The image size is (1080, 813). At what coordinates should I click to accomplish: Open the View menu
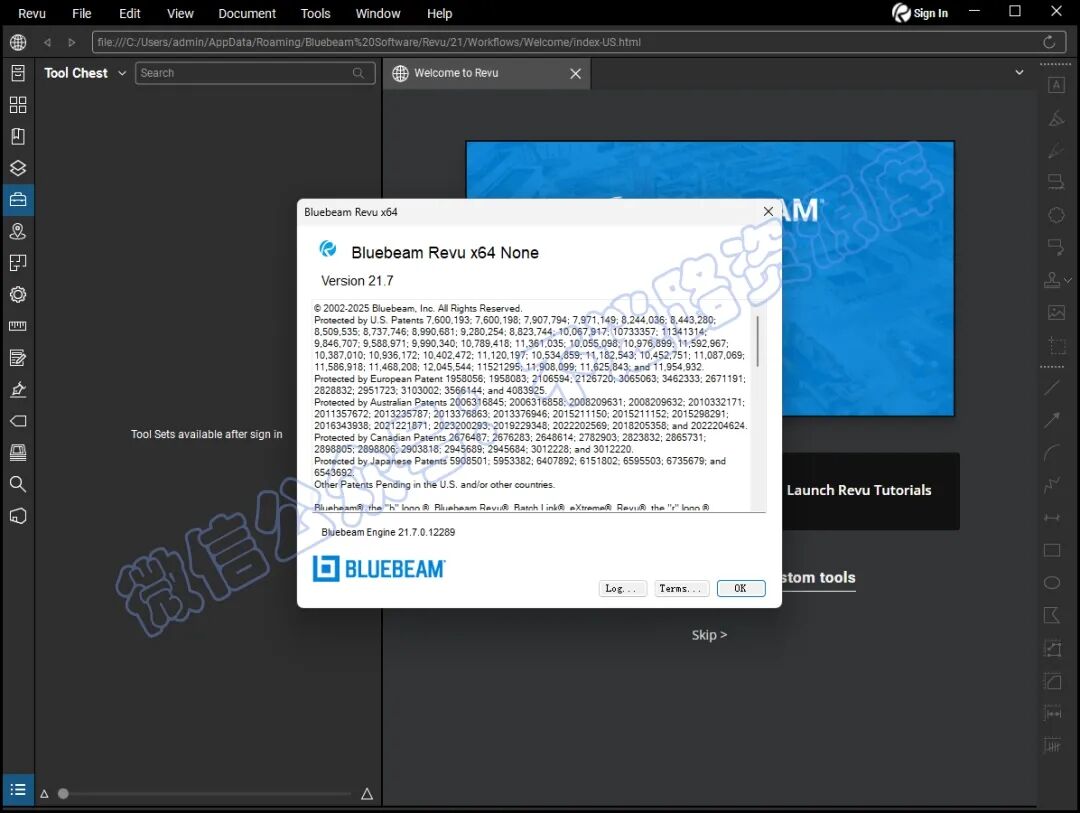click(x=180, y=13)
